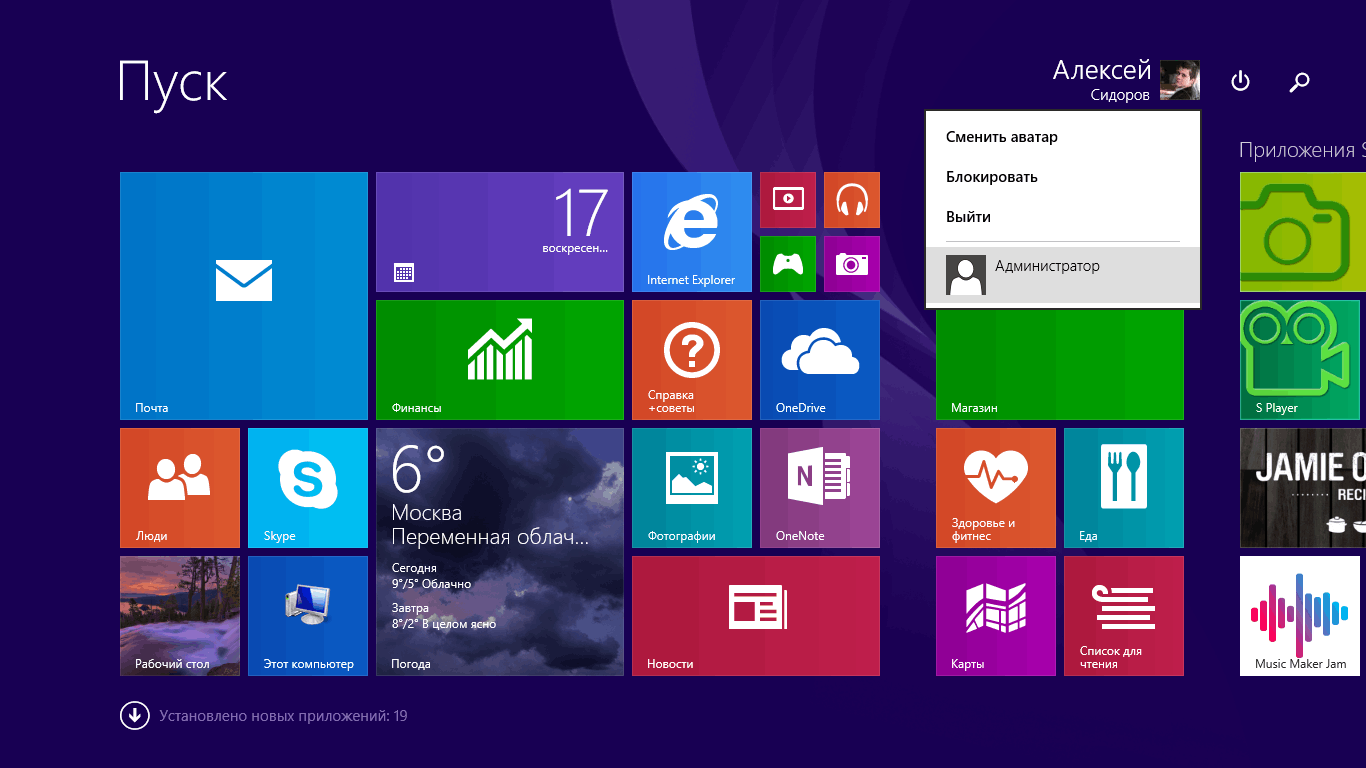
Task: Open the Xbox Games tile
Action: coord(788,264)
